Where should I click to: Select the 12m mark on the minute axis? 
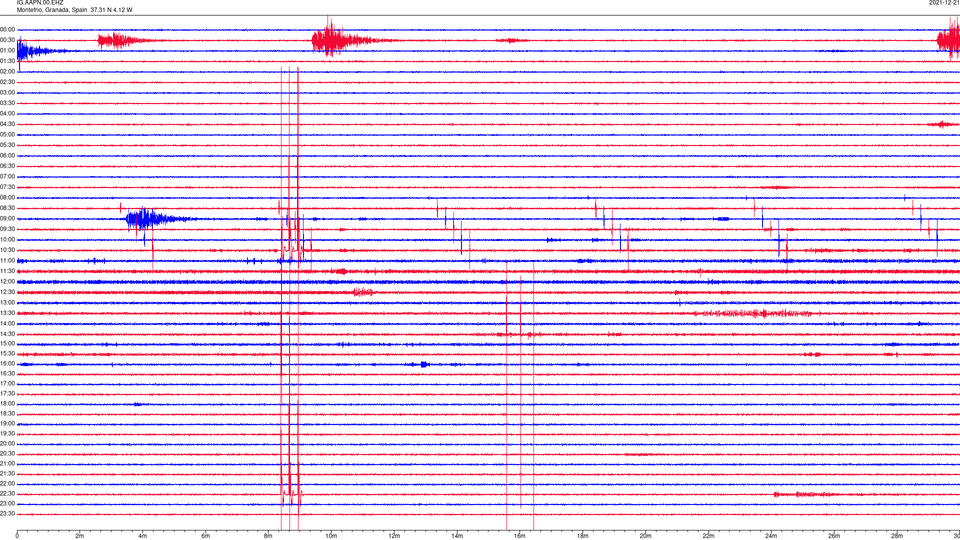point(394,536)
